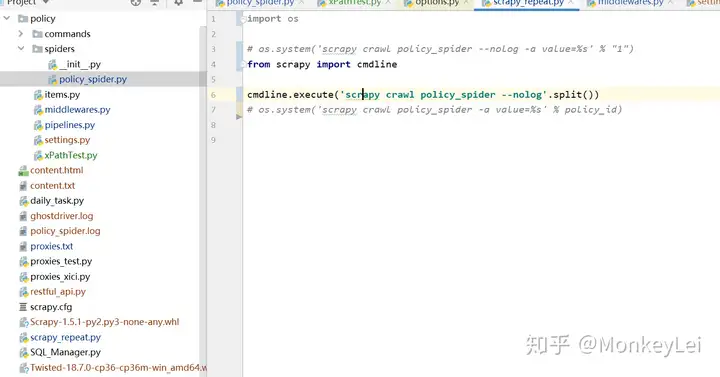Select the commands folder
Screen dimensions: 720x377
pos(62,34)
